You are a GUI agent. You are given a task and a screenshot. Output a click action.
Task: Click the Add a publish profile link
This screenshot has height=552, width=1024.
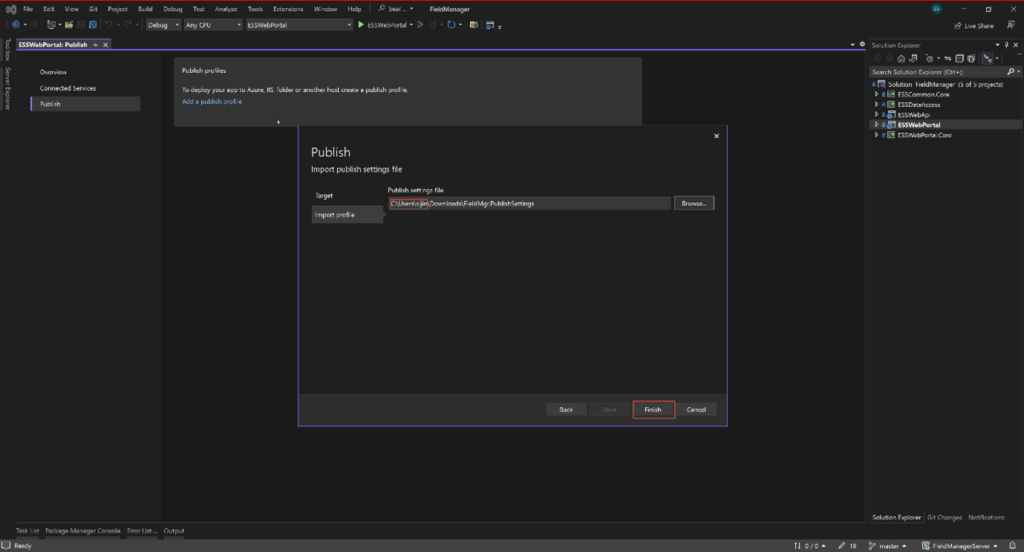[x=212, y=101]
